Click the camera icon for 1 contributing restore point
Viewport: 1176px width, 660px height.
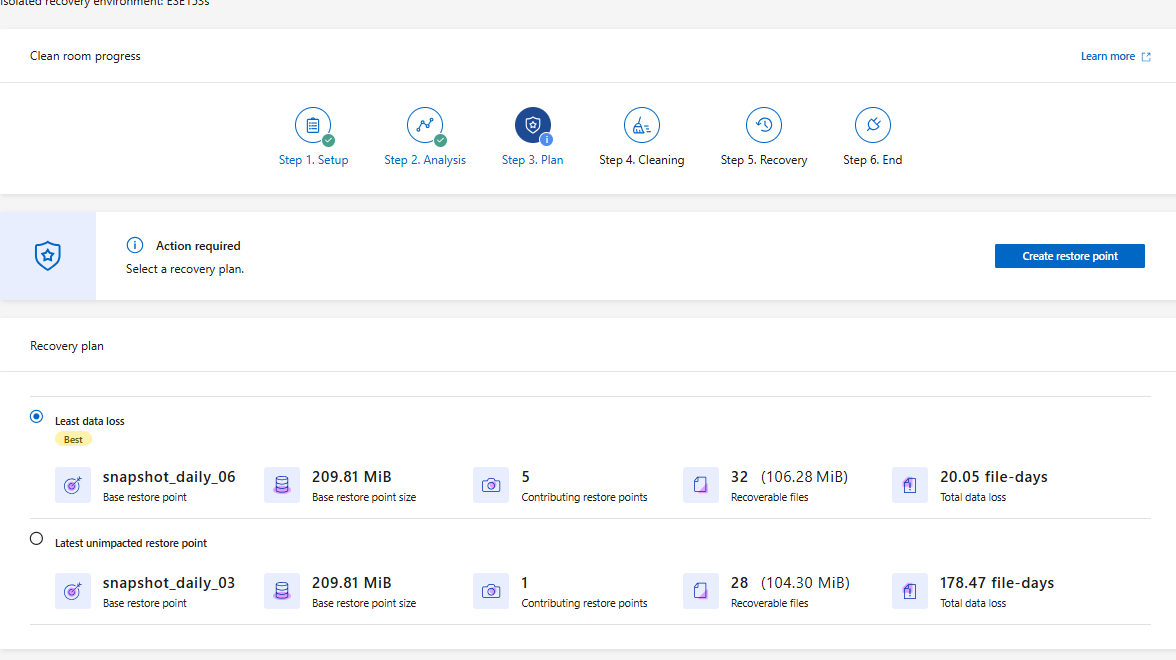coord(491,590)
